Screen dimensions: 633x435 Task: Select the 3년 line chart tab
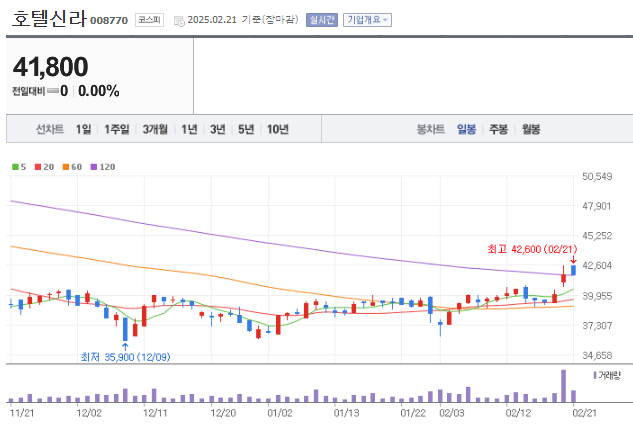[218, 129]
